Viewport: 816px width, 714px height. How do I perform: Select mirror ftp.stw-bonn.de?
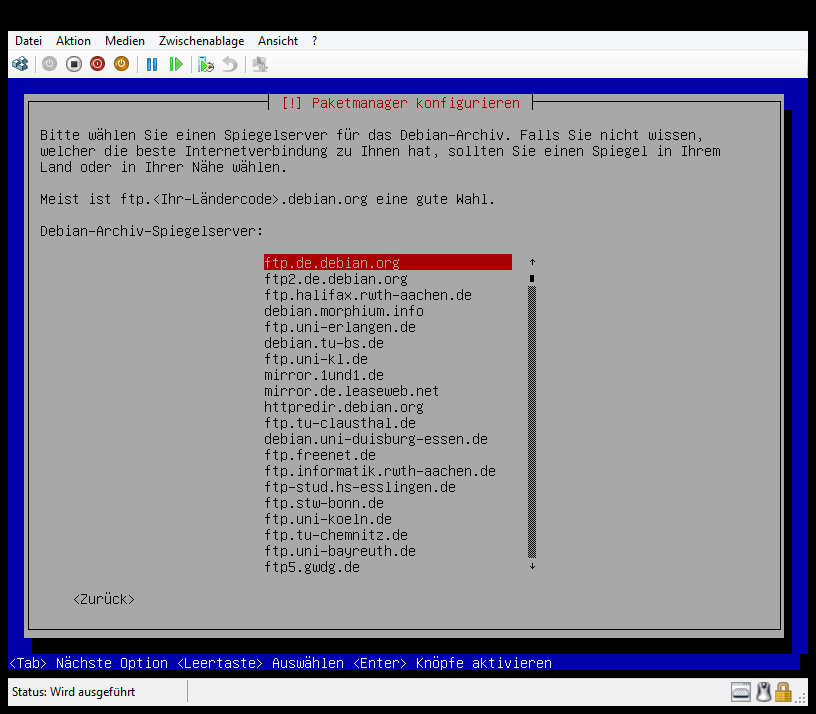point(324,503)
